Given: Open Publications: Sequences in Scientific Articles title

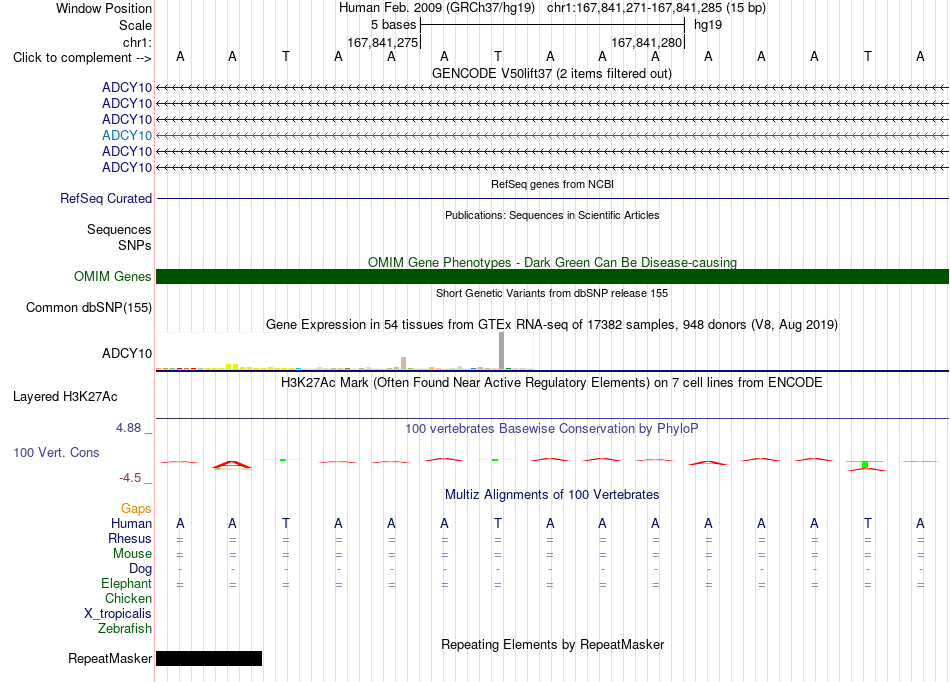Looking at the screenshot, I should (552, 215).
